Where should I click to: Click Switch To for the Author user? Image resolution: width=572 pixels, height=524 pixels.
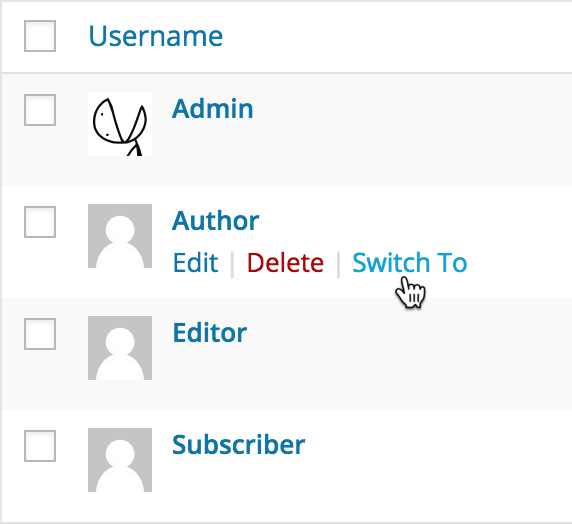pos(410,263)
